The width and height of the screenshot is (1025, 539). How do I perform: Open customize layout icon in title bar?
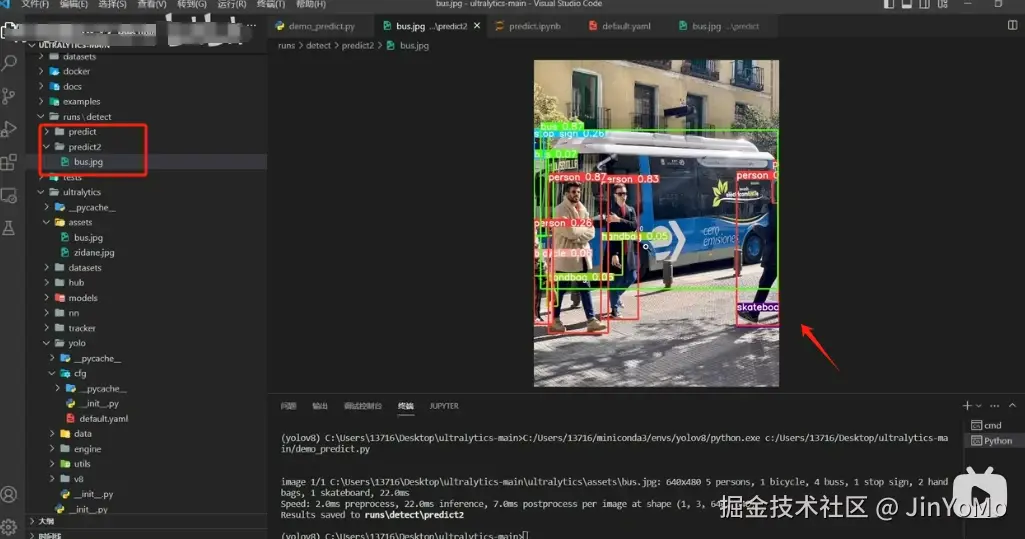[x=943, y=4]
